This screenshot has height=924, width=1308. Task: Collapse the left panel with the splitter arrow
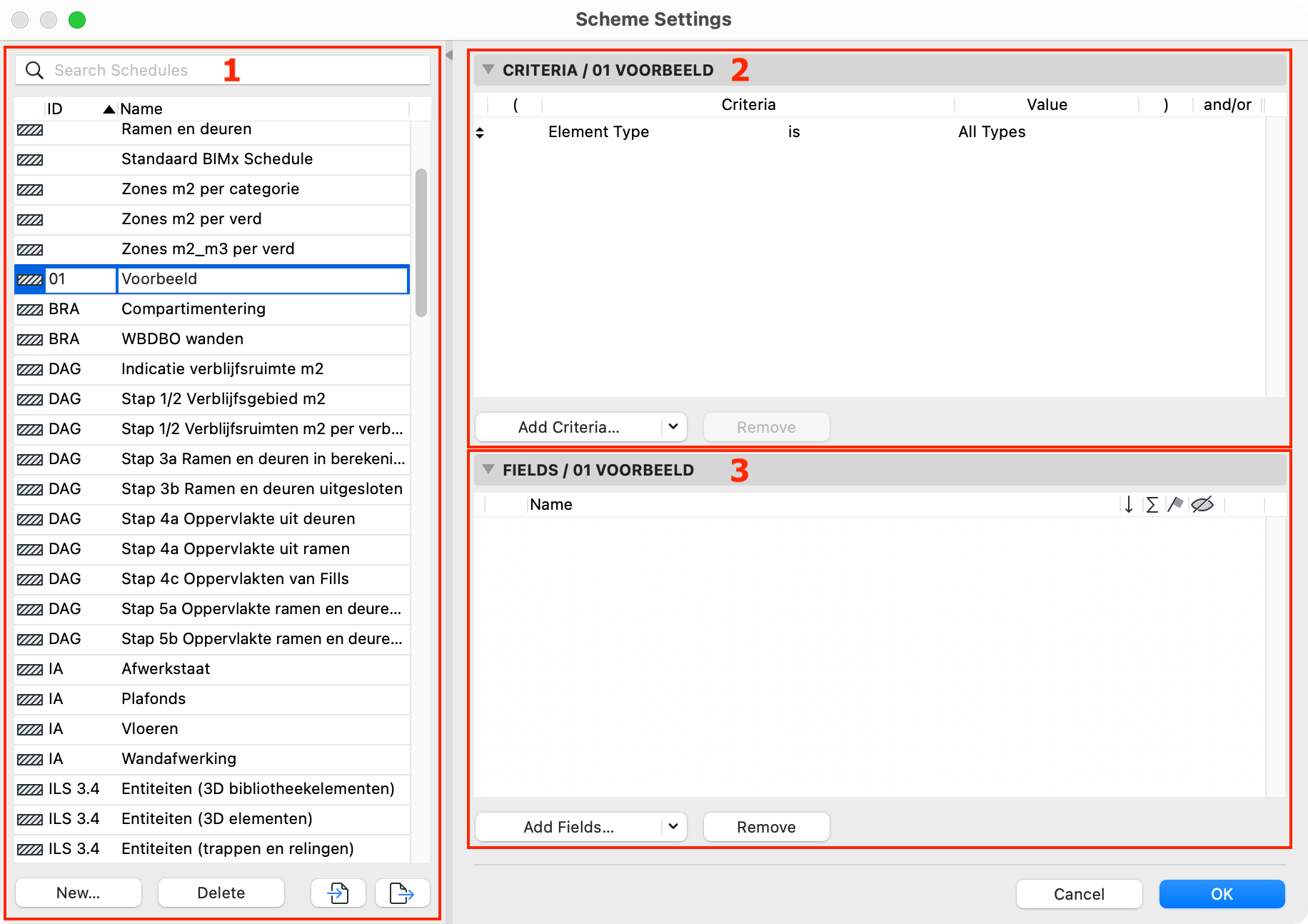pos(449,55)
